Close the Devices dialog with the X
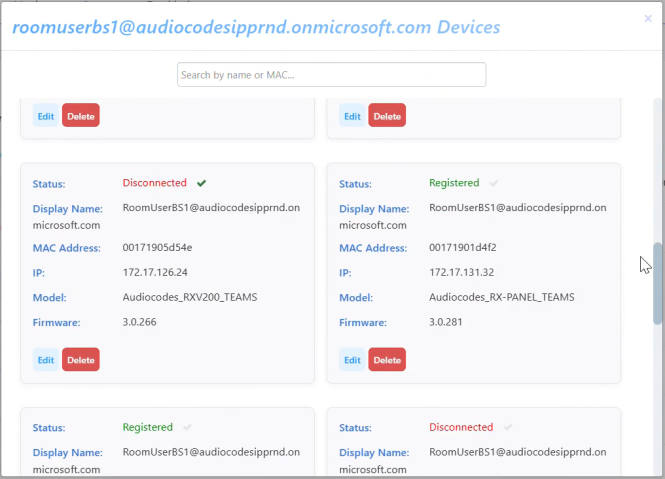The width and height of the screenshot is (665, 479). pyautogui.click(x=648, y=18)
